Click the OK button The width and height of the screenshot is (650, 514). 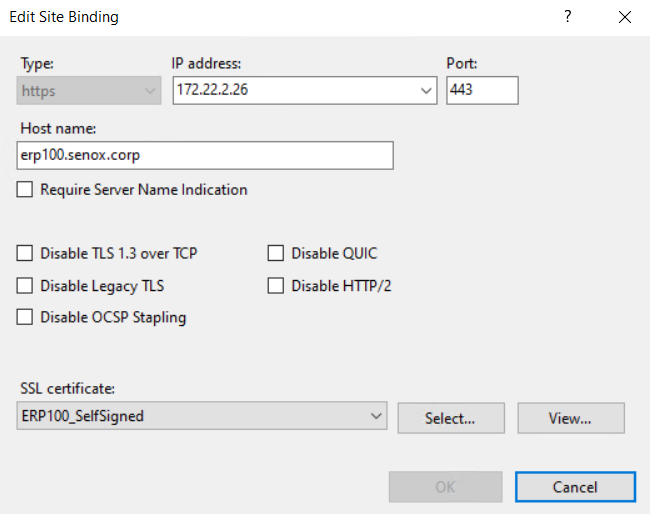point(445,487)
